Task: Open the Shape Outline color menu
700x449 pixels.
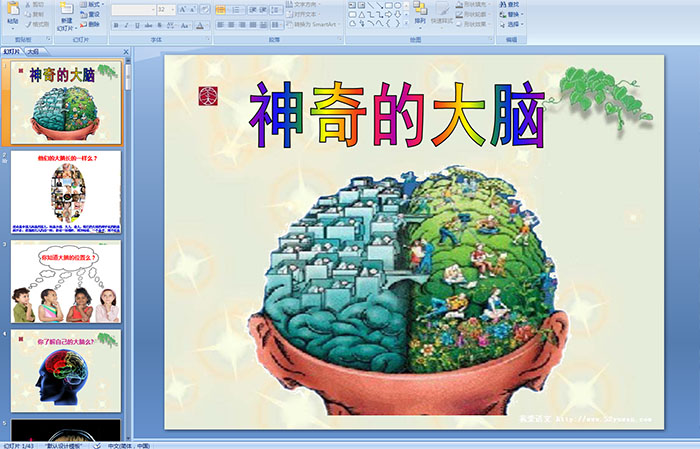Action: [x=473, y=14]
